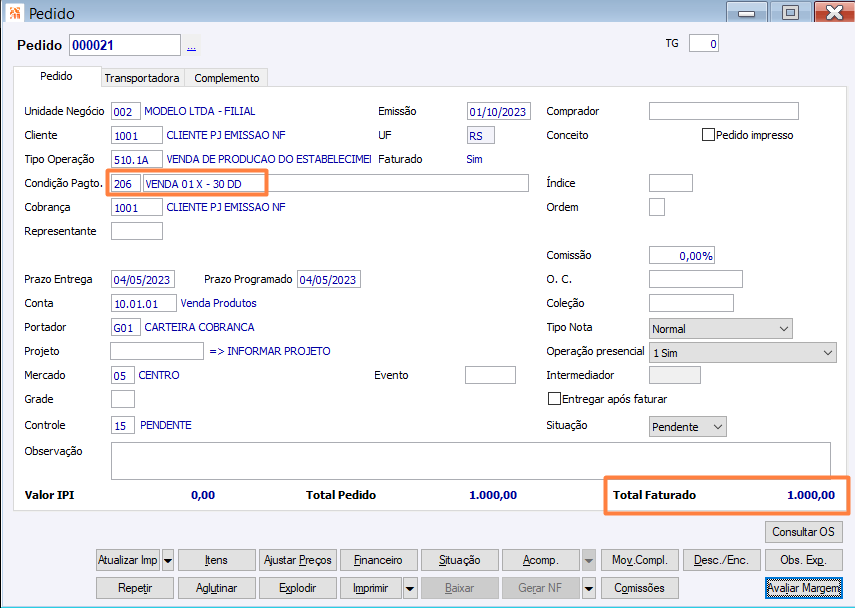
Task: Click the Grade input field
Action: point(123,399)
